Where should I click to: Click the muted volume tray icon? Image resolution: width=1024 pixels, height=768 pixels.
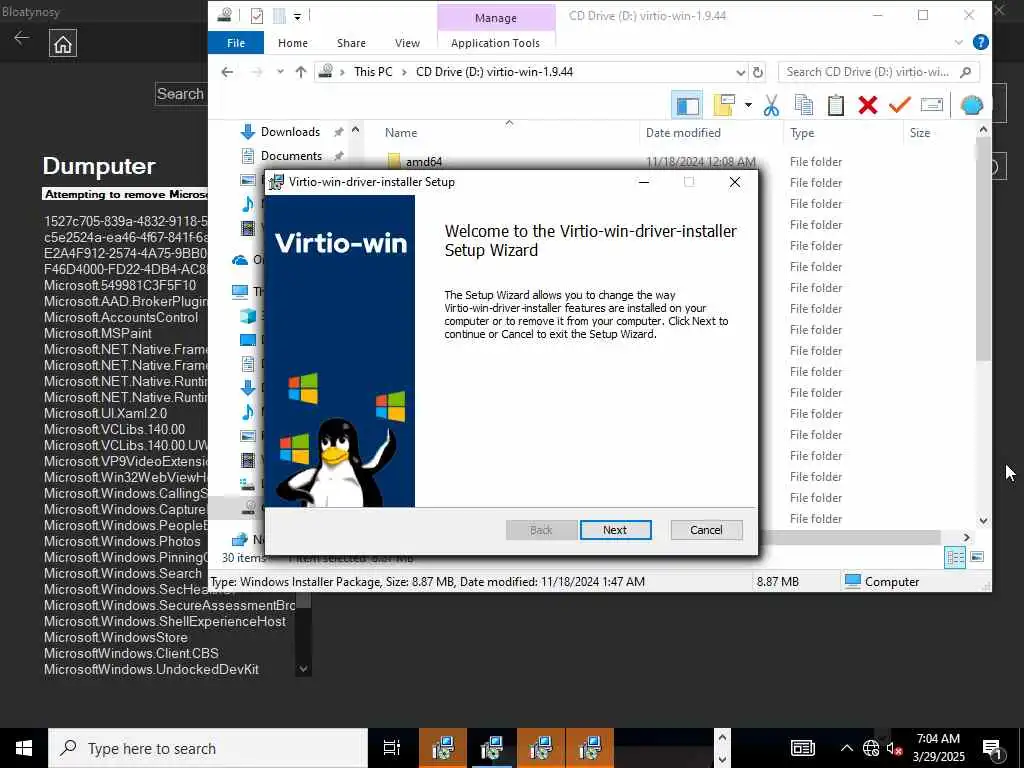point(894,748)
